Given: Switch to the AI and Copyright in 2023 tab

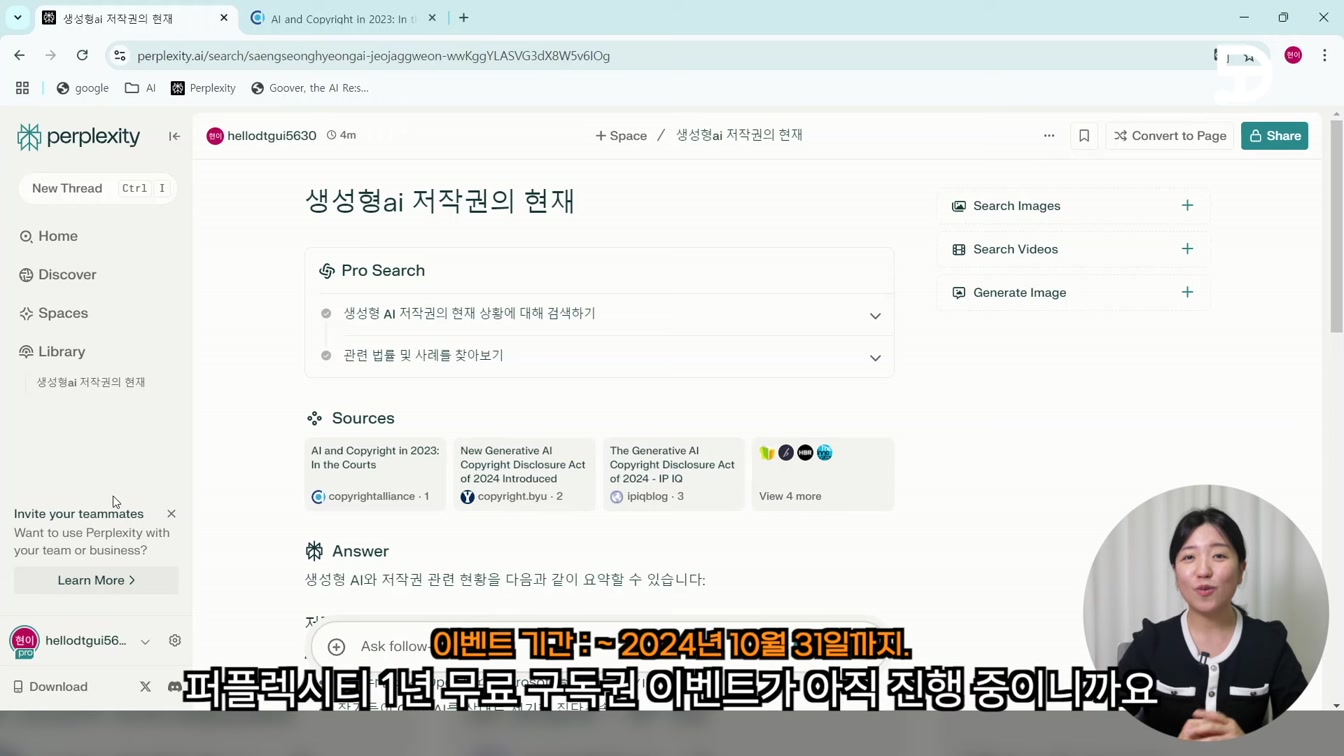Looking at the screenshot, I should coord(344,18).
